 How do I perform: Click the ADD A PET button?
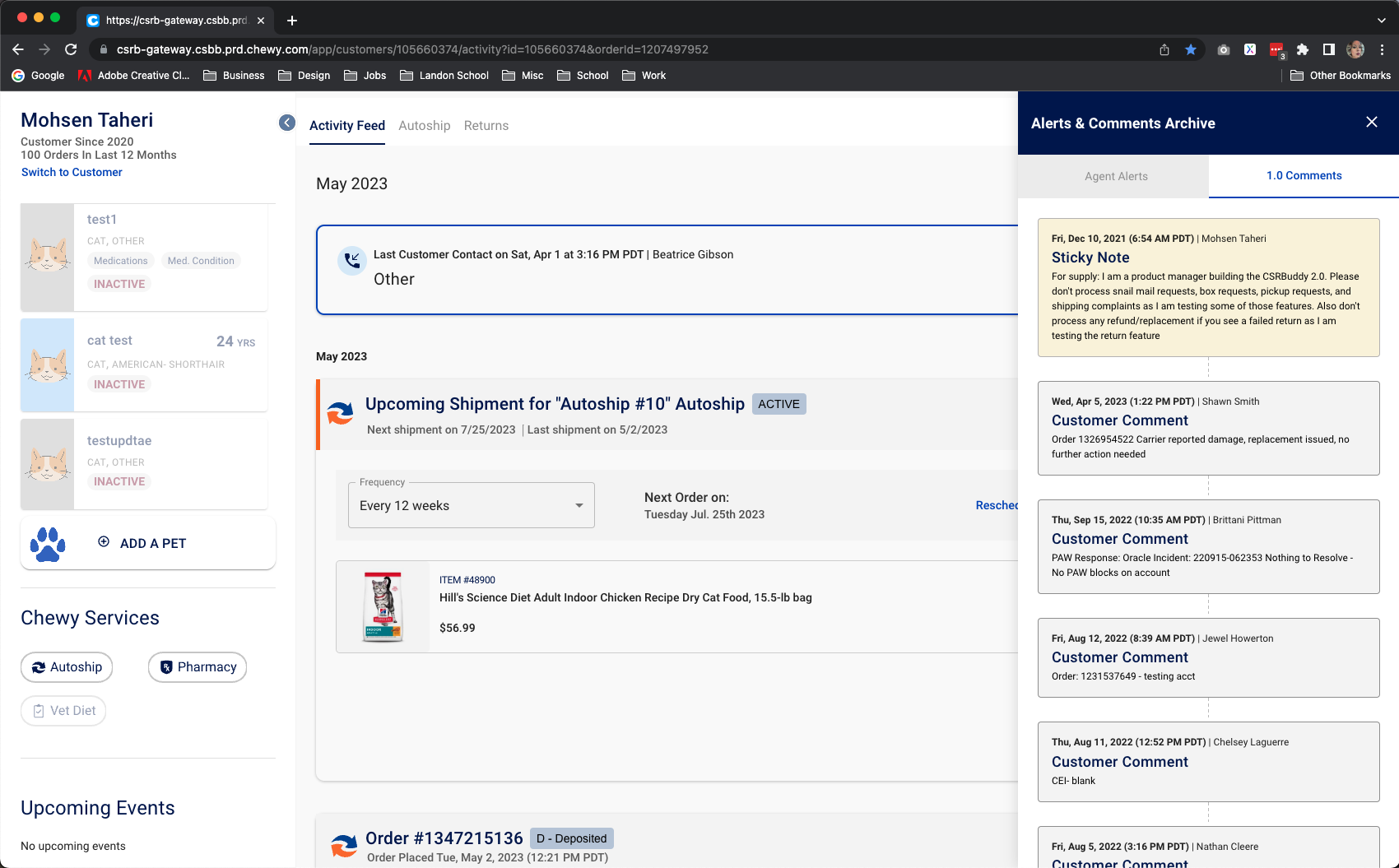pyautogui.click(x=148, y=543)
